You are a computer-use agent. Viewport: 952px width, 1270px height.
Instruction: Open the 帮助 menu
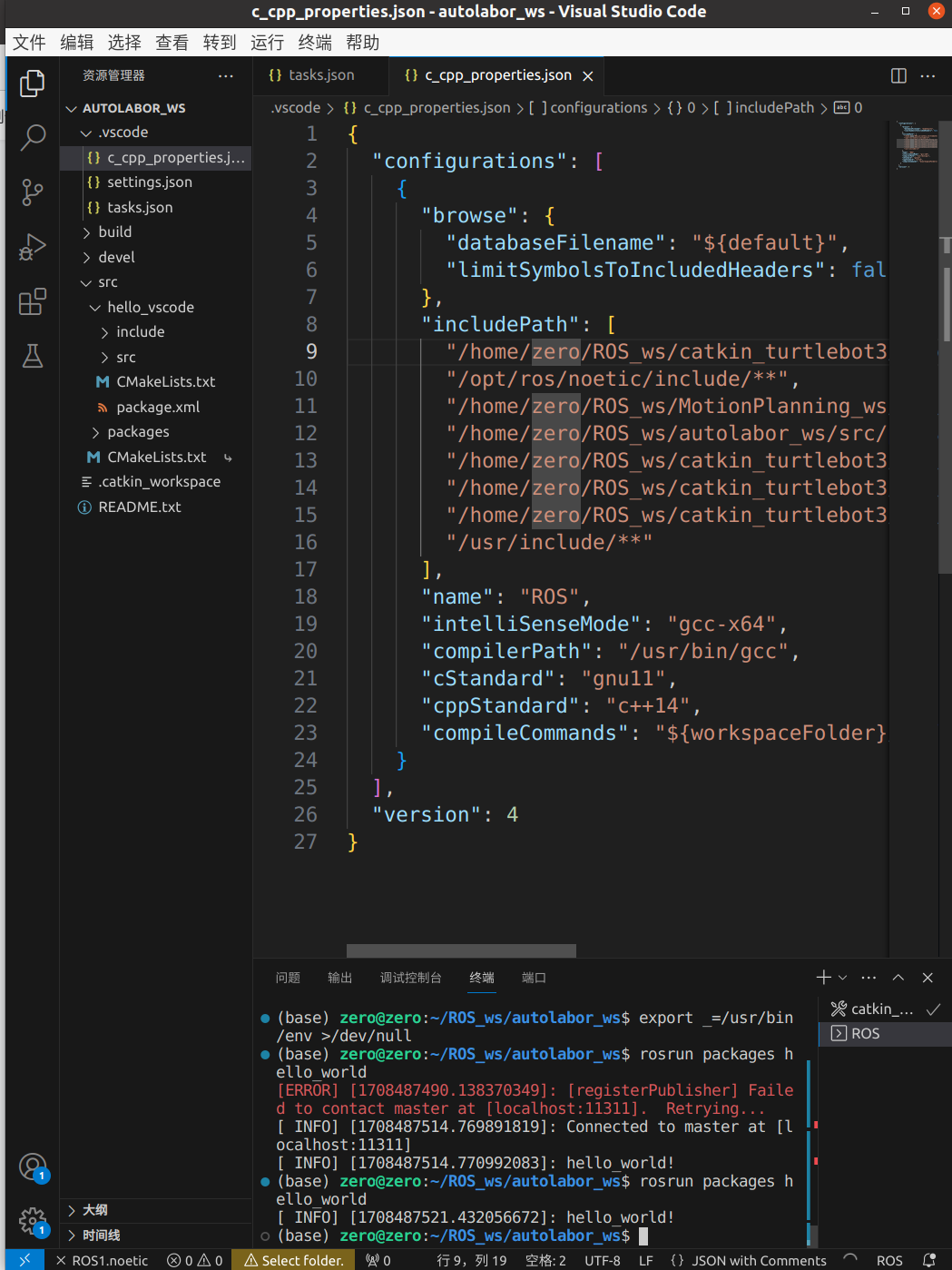[362, 43]
